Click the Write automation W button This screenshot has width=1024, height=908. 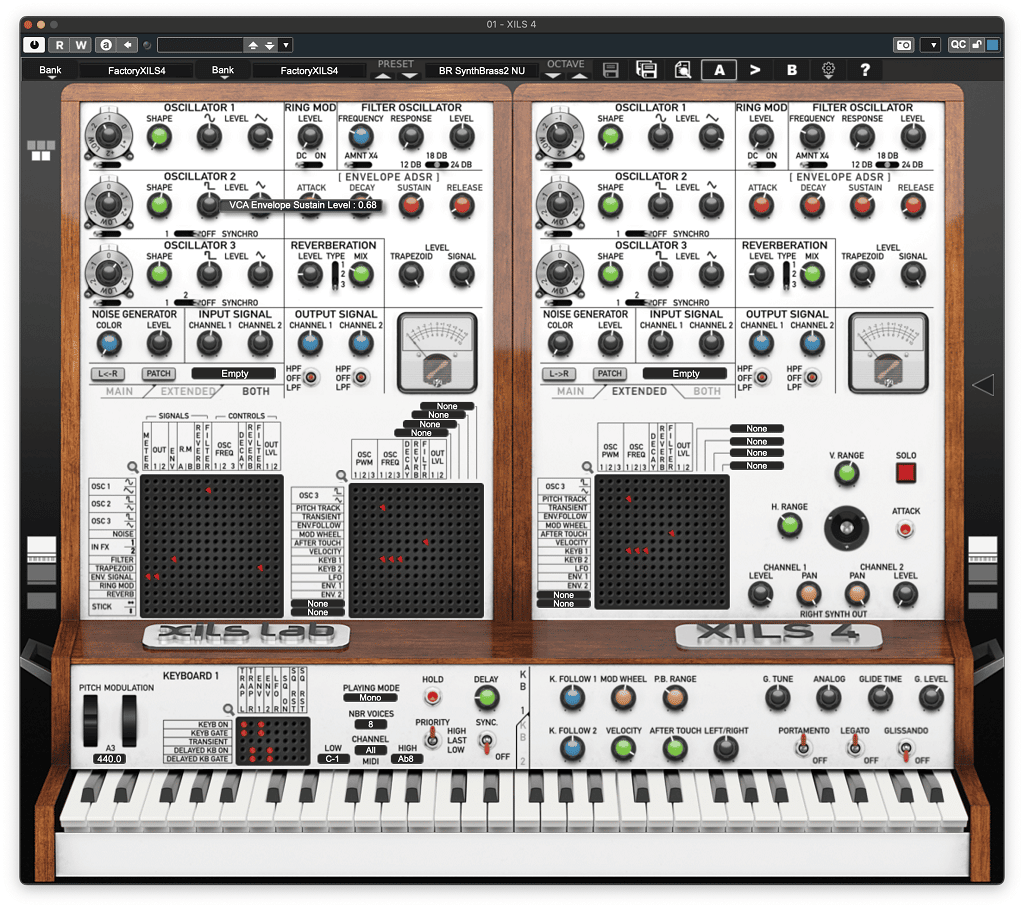(x=81, y=44)
